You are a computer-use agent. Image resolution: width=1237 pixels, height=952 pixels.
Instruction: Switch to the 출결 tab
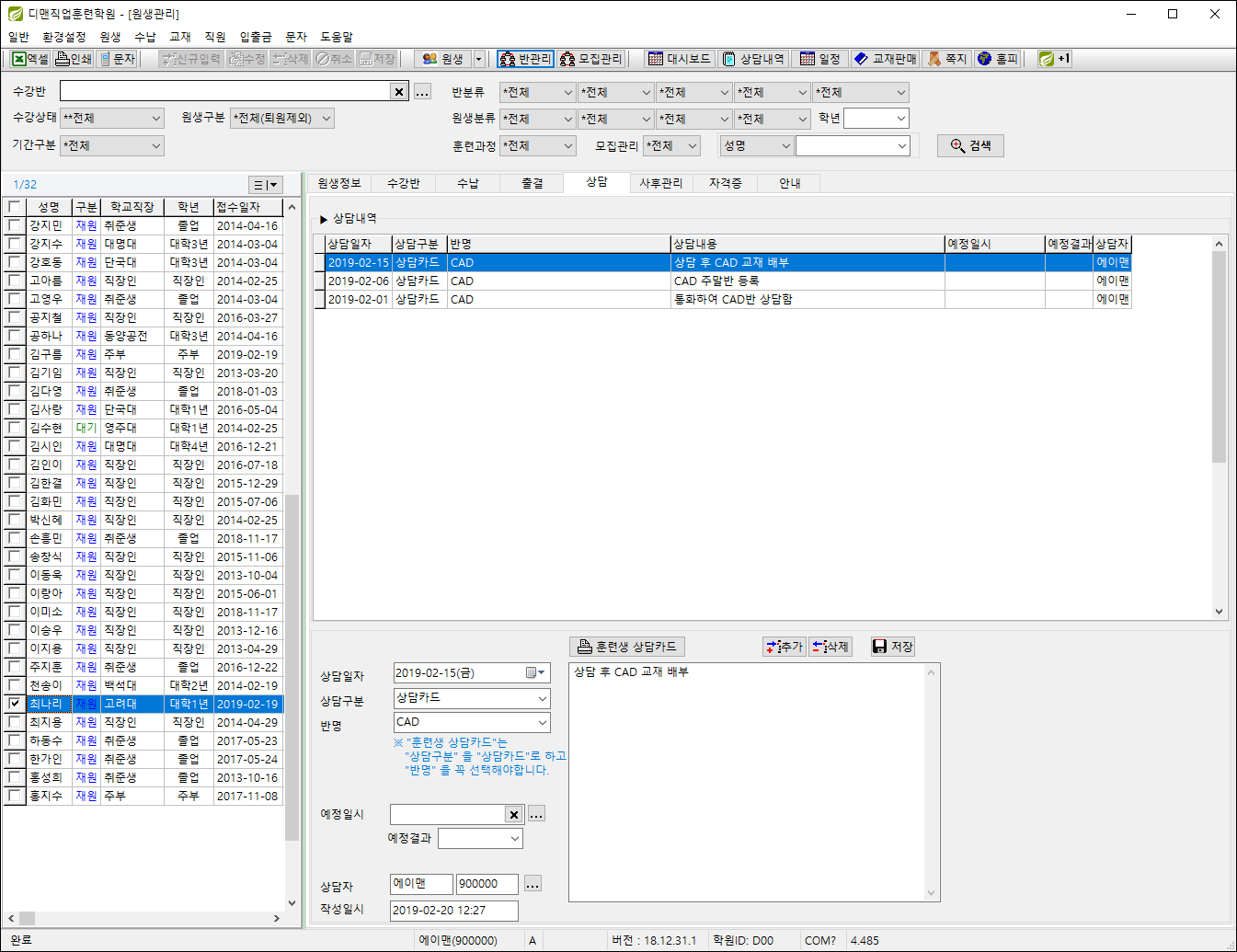pyautogui.click(x=533, y=183)
